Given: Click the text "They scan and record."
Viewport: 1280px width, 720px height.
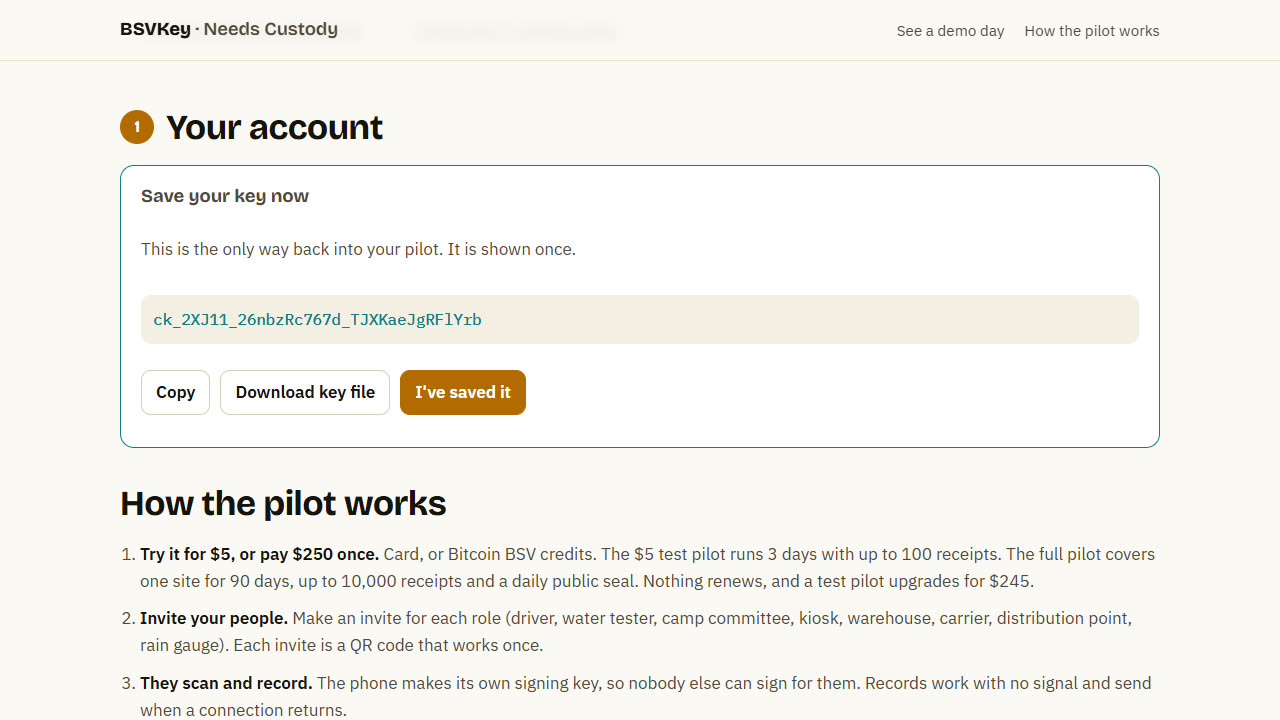Looking at the screenshot, I should 226,683.
